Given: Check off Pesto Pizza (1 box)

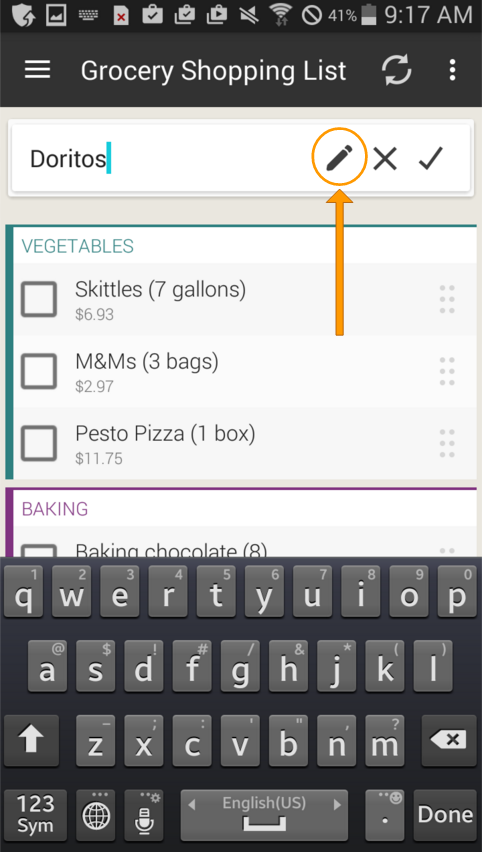Looking at the screenshot, I should (x=39, y=443).
